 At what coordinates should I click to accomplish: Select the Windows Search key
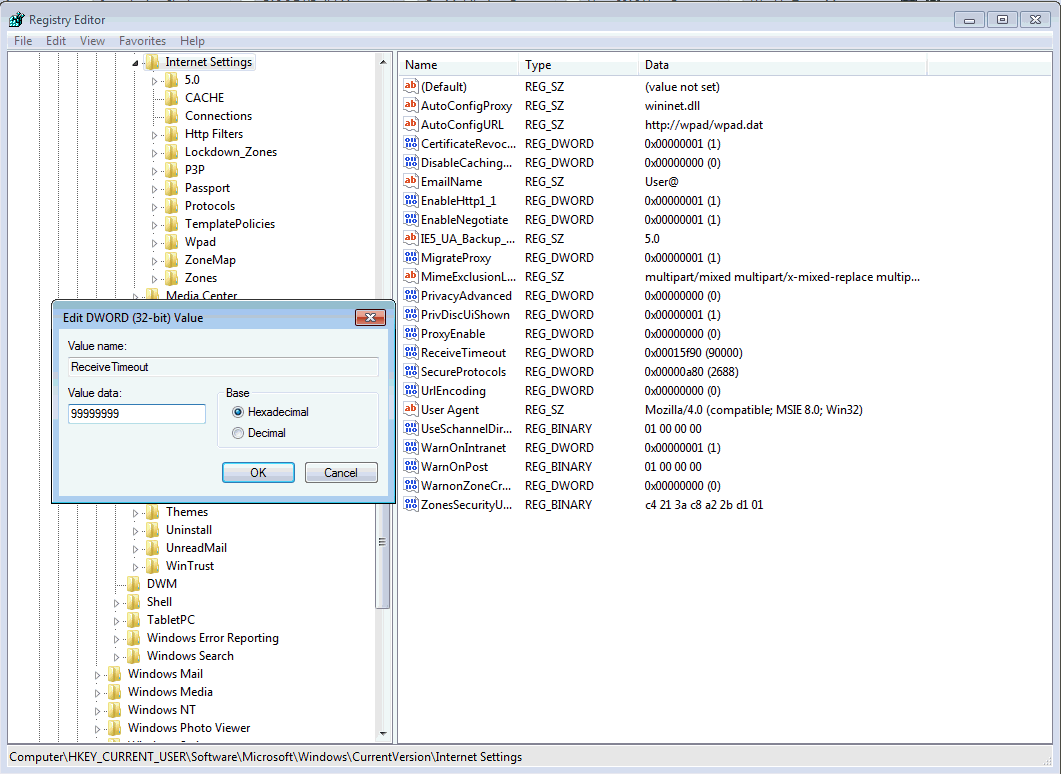pyautogui.click(x=190, y=656)
